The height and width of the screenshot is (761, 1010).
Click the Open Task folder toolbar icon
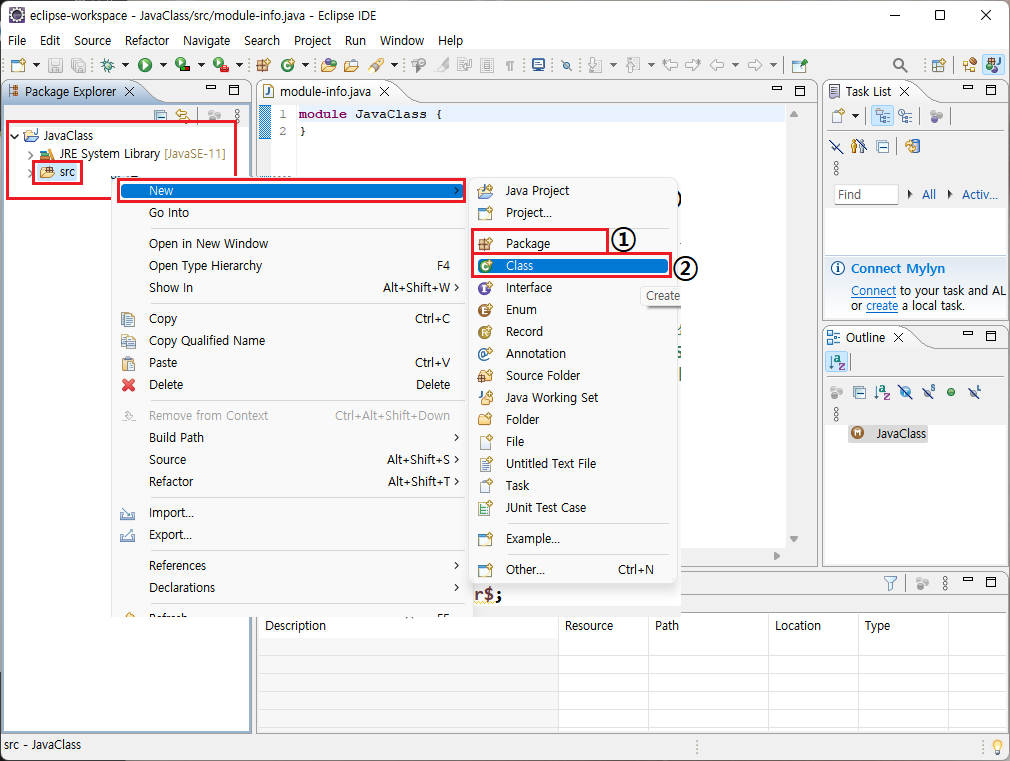pos(352,65)
